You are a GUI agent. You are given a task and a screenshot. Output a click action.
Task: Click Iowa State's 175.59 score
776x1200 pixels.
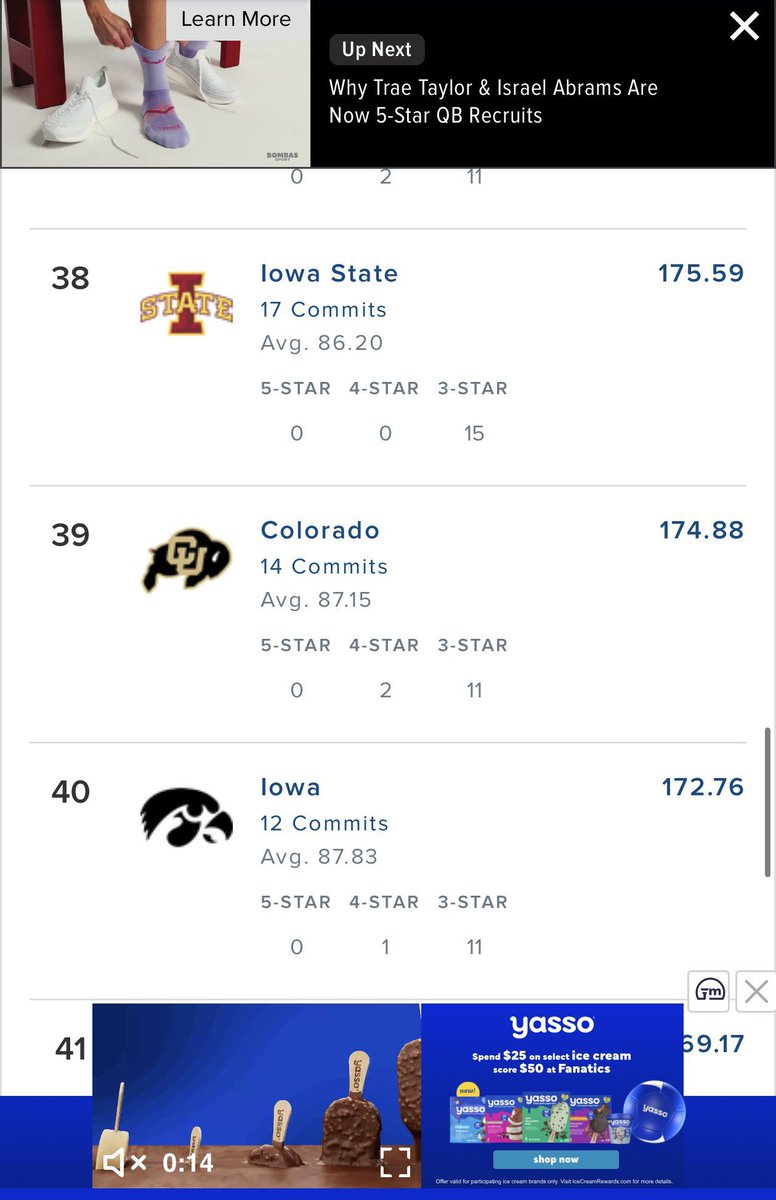click(701, 273)
